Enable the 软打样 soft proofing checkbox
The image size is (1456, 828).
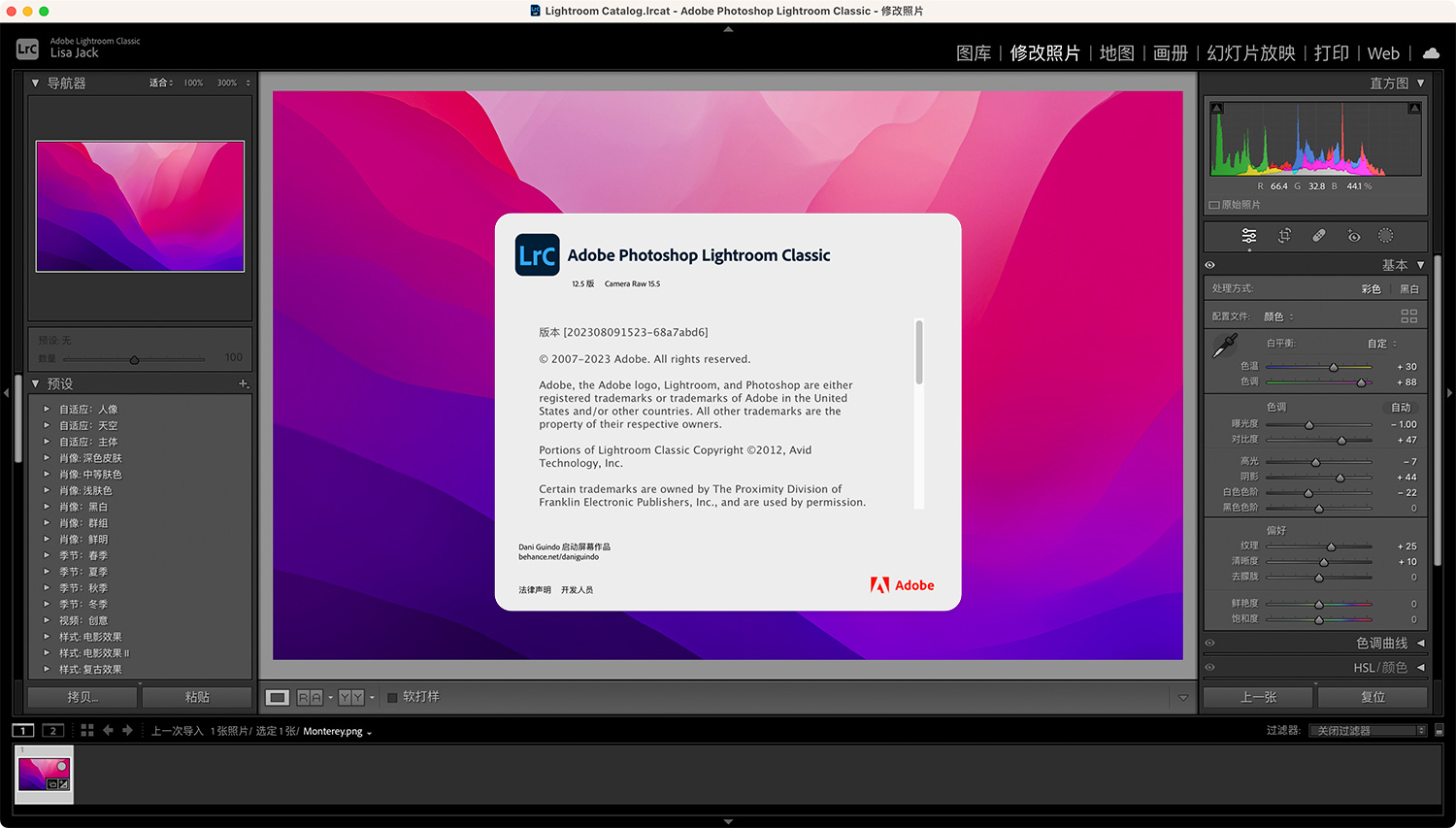point(392,697)
